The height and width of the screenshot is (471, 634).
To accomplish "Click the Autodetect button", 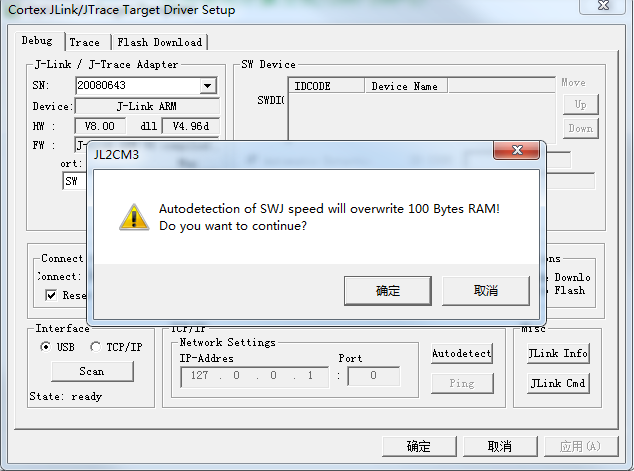I will coord(462,353).
